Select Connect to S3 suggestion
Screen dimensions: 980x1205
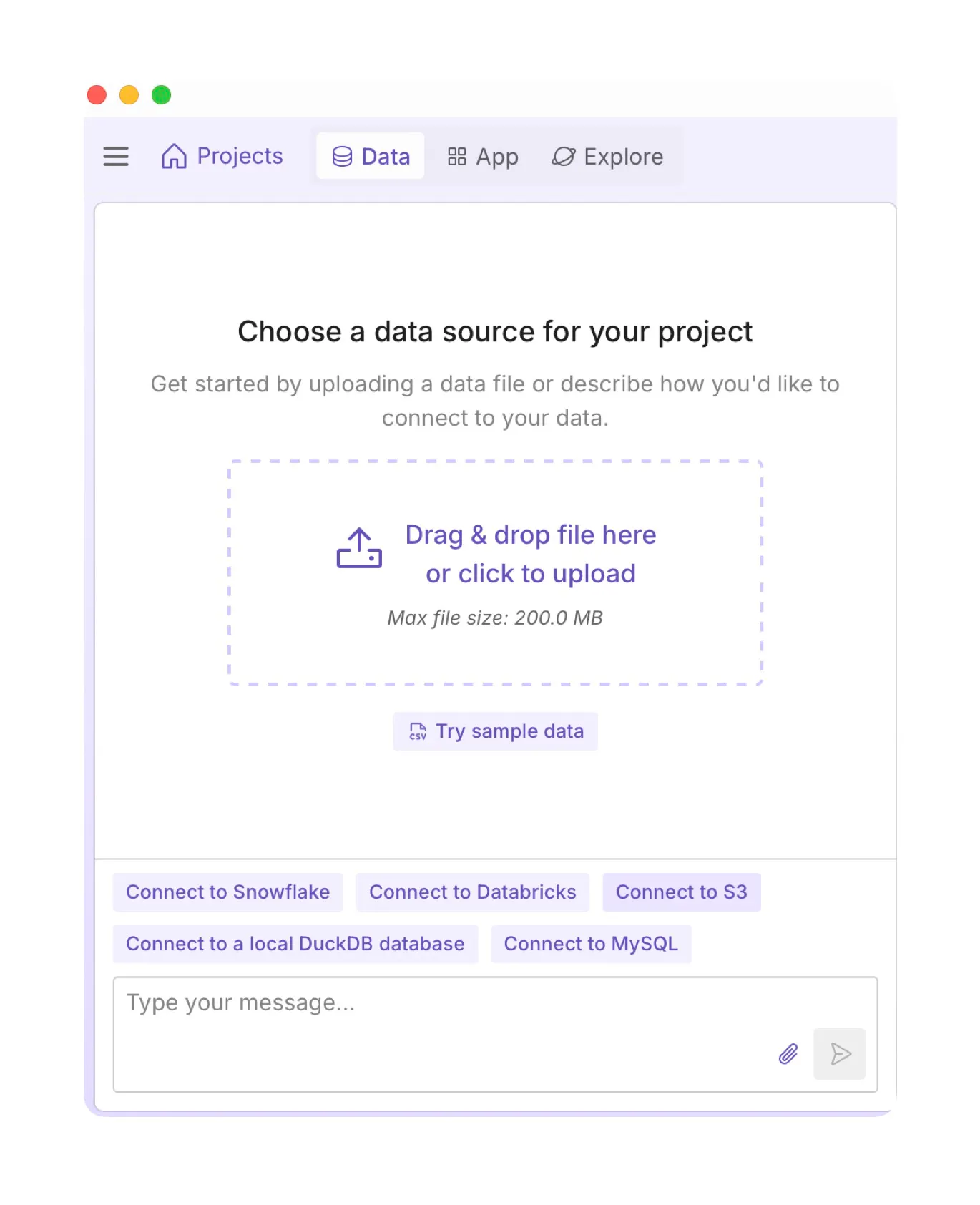[682, 892]
